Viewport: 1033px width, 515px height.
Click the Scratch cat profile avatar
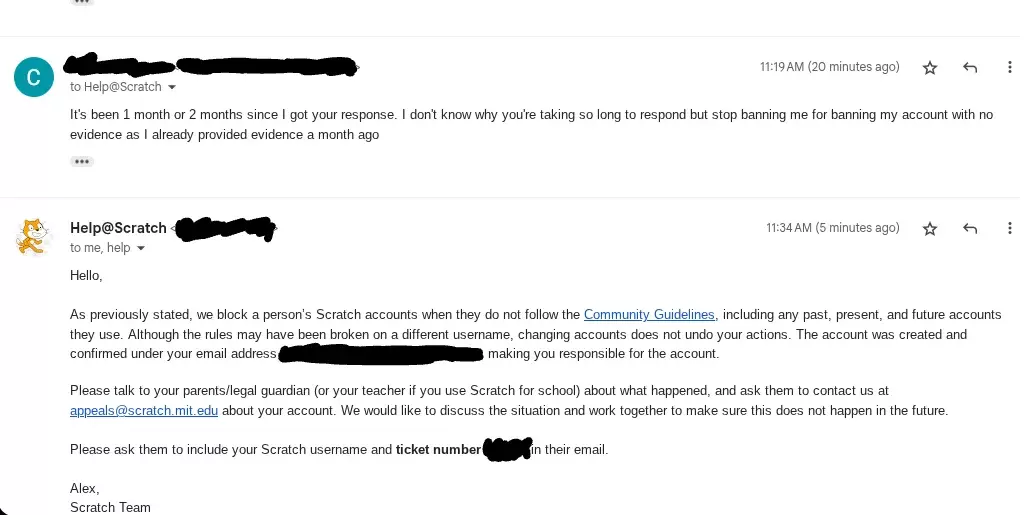coord(34,237)
